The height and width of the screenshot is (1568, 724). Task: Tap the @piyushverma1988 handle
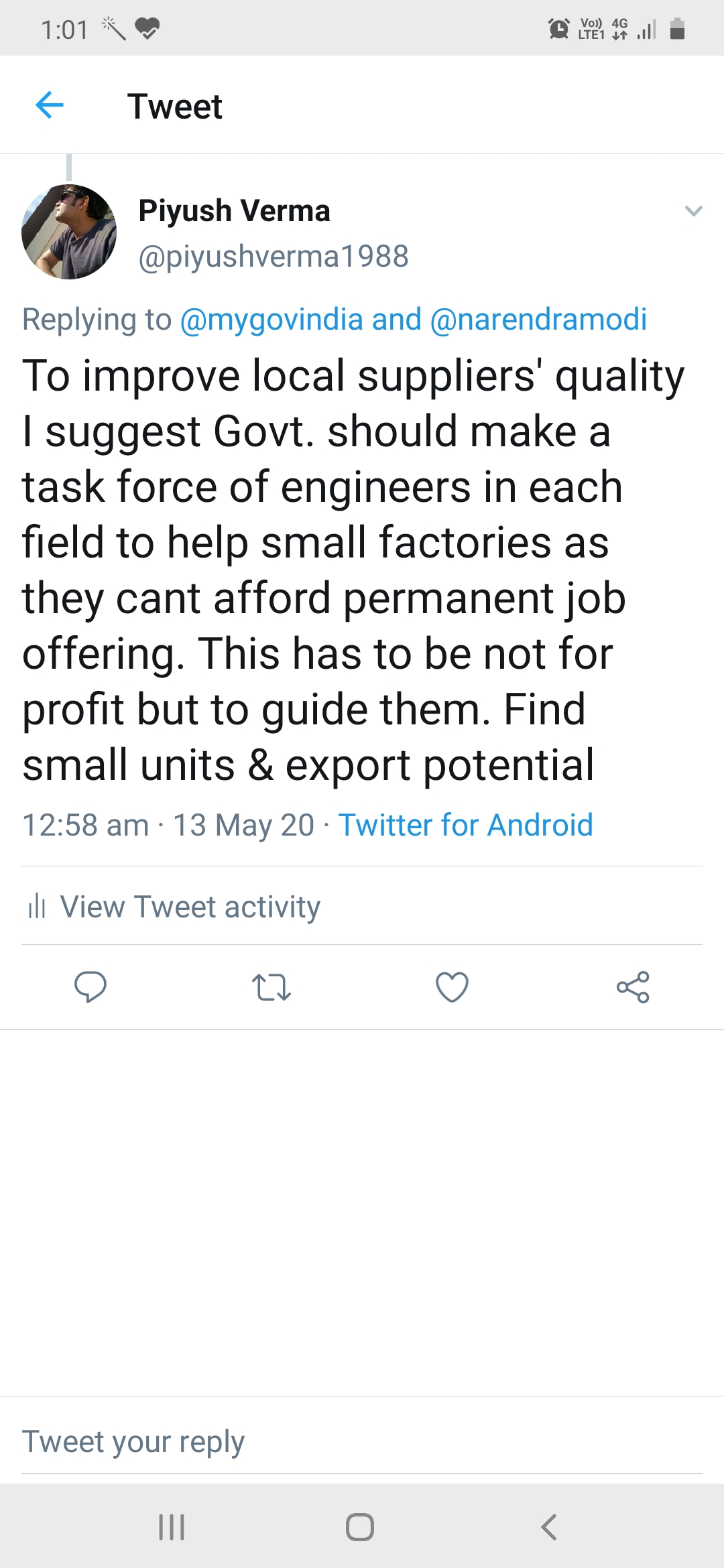[274, 256]
